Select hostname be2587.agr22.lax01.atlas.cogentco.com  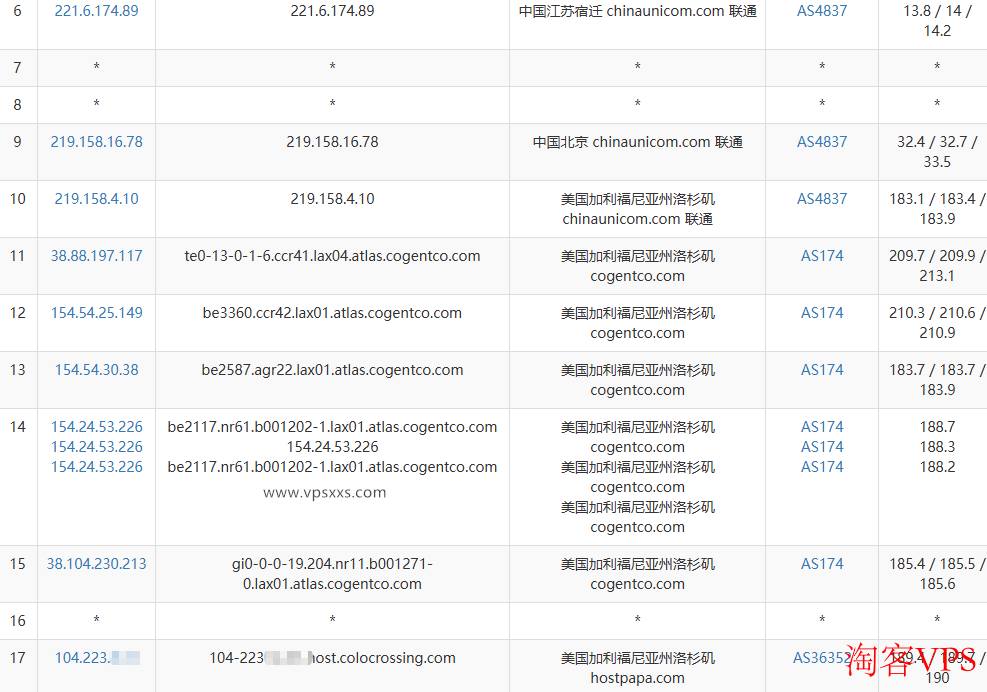pyautogui.click(x=332, y=370)
